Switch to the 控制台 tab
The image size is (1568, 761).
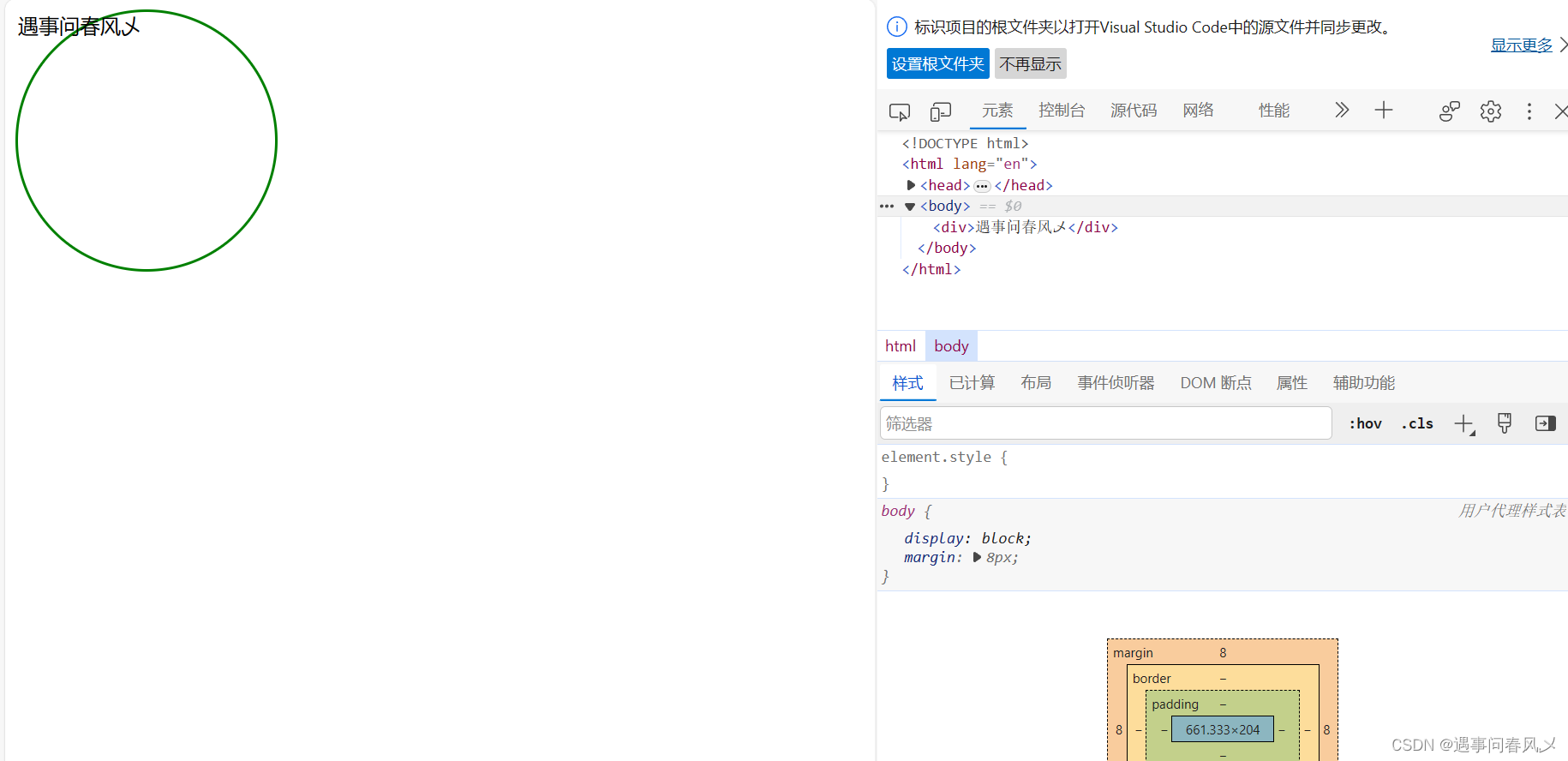click(1062, 110)
